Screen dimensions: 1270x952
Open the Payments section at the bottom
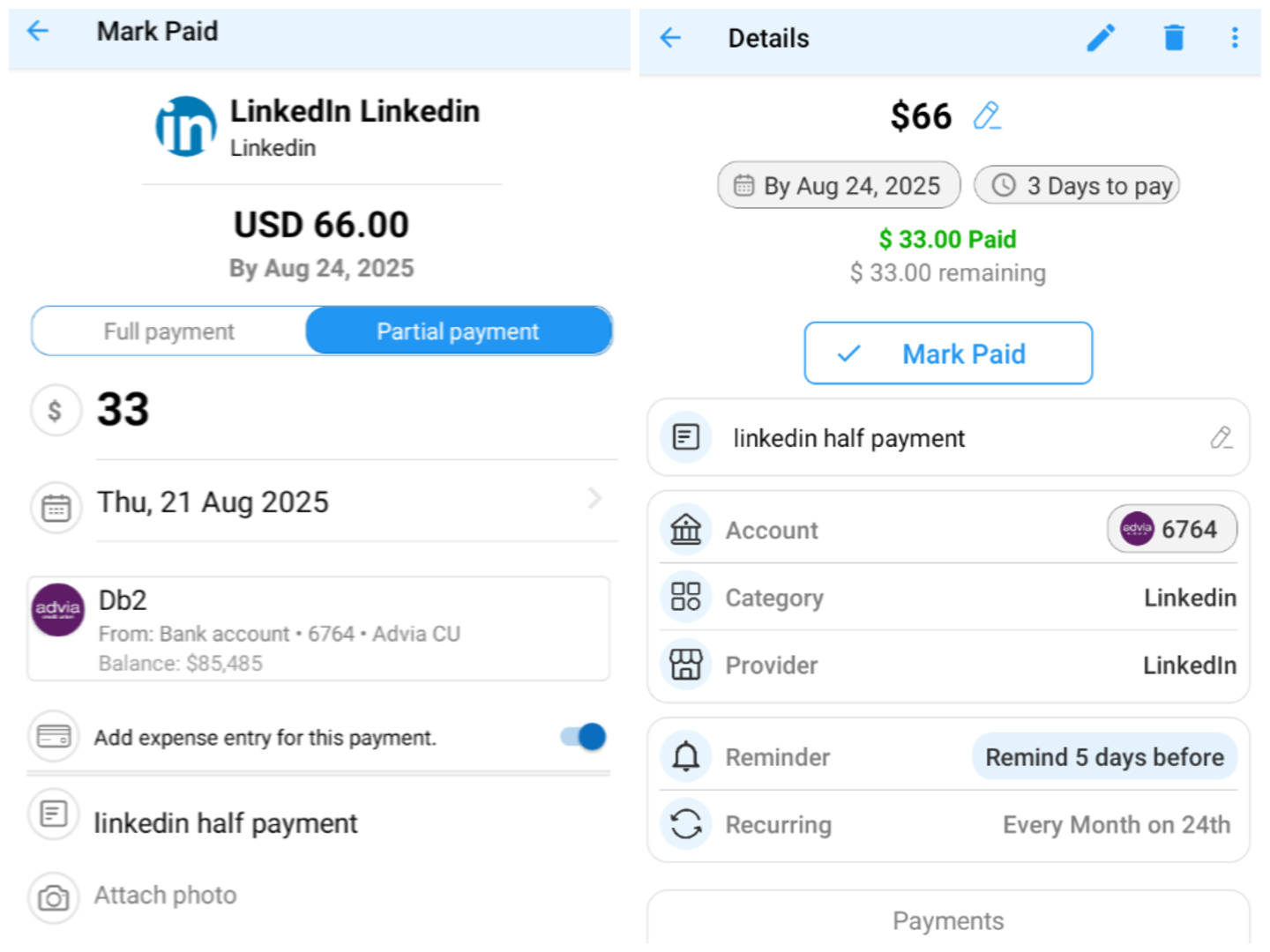(947, 921)
